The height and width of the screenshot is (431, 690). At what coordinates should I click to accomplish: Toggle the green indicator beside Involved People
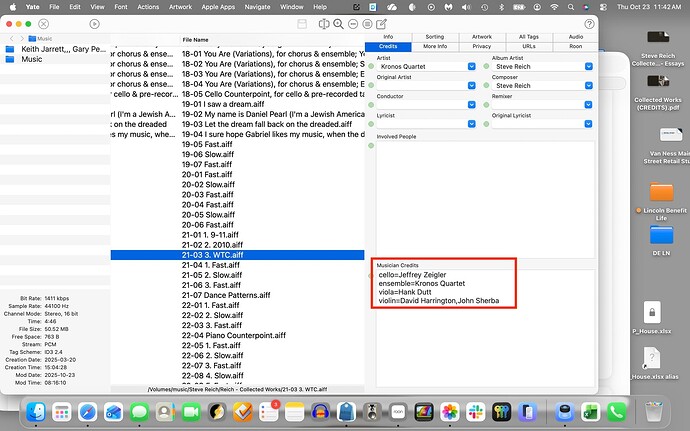[x=372, y=147]
